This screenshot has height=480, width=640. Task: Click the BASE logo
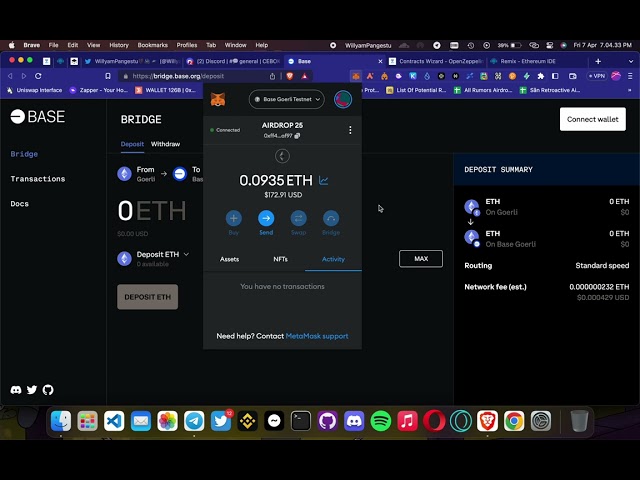tap(38, 117)
